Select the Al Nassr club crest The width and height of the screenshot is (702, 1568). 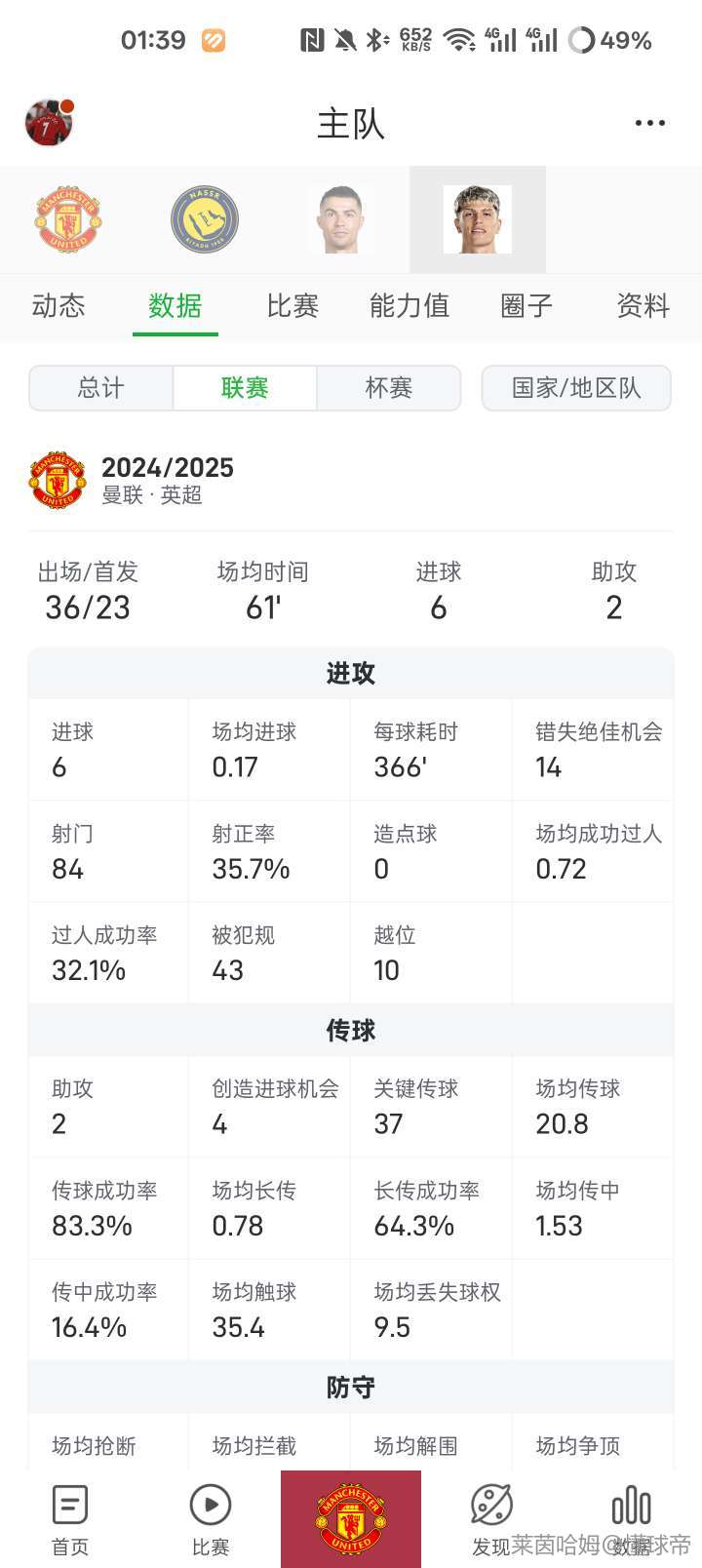click(205, 219)
